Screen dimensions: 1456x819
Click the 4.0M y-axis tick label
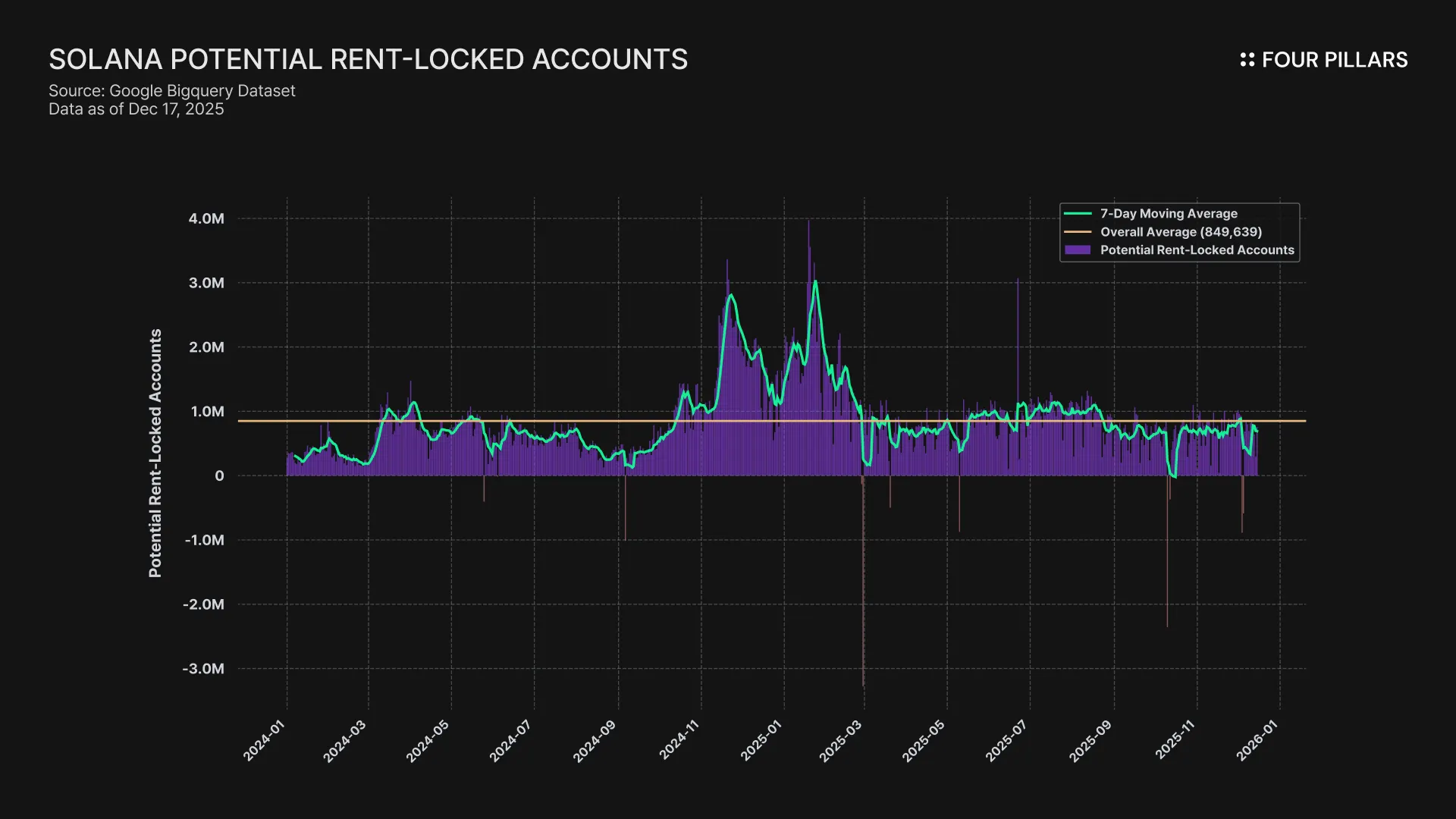pyautogui.click(x=206, y=218)
